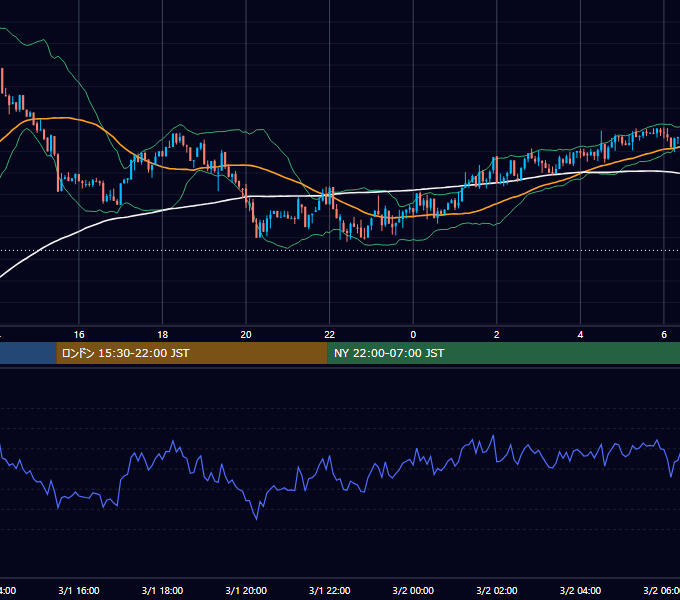Click the 3/2 00:00 date label
The width and height of the screenshot is (680, 600).
coord(413,591)
